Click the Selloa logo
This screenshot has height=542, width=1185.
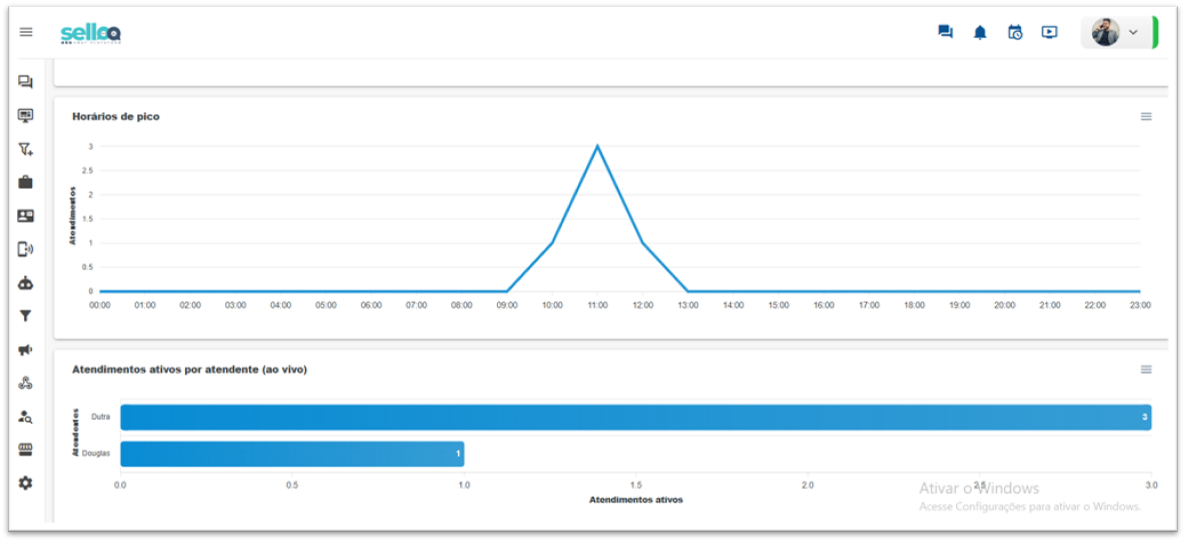point(91,33)
